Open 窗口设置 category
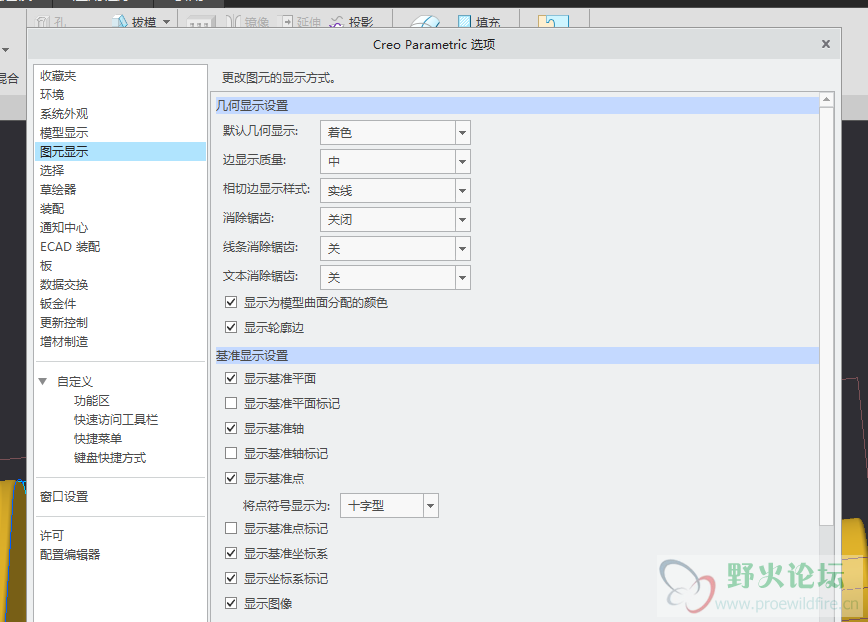The width and height of the screenshot is (868, 622). coord(64,496)
